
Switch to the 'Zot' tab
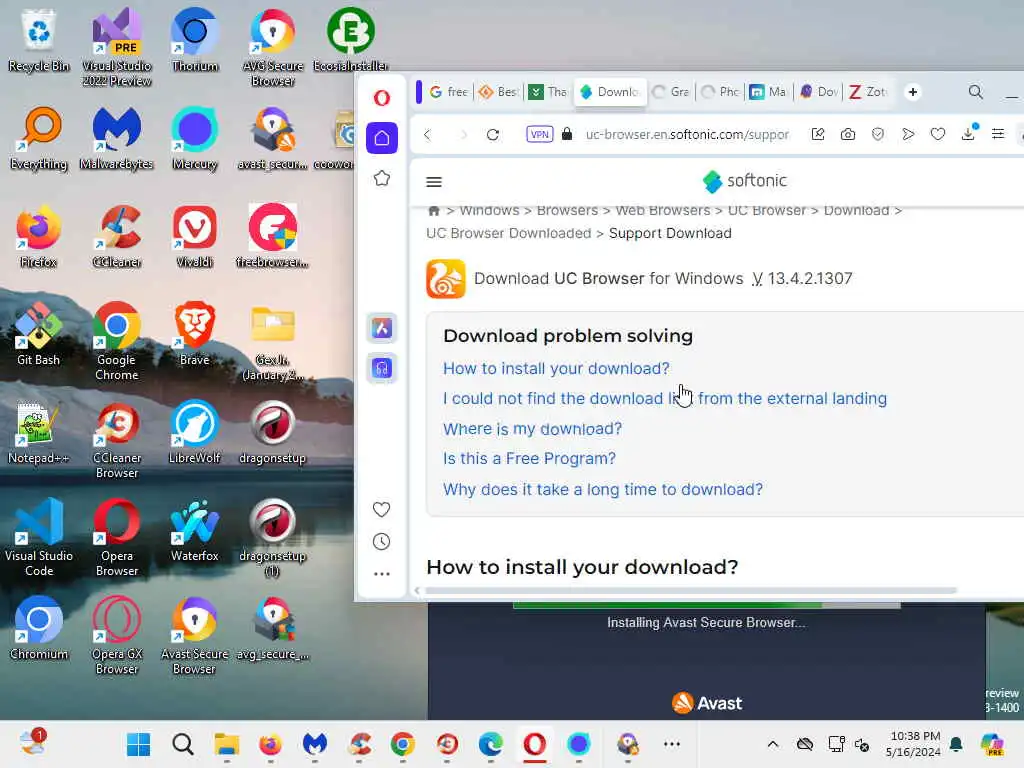coord(868,92)
